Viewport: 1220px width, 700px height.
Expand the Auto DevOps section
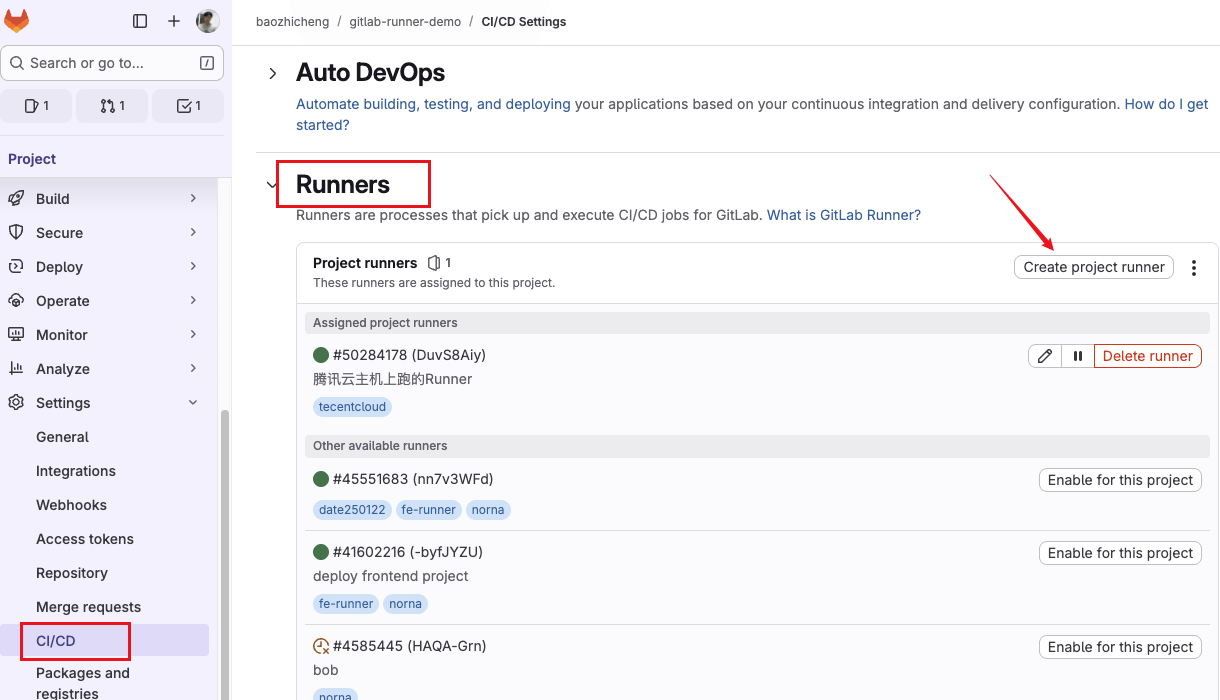pyautogui.click(x=272, y=73)
